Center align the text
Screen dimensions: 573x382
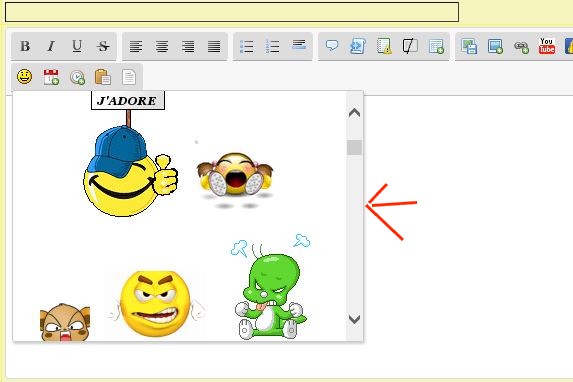(x=162, y=46)
